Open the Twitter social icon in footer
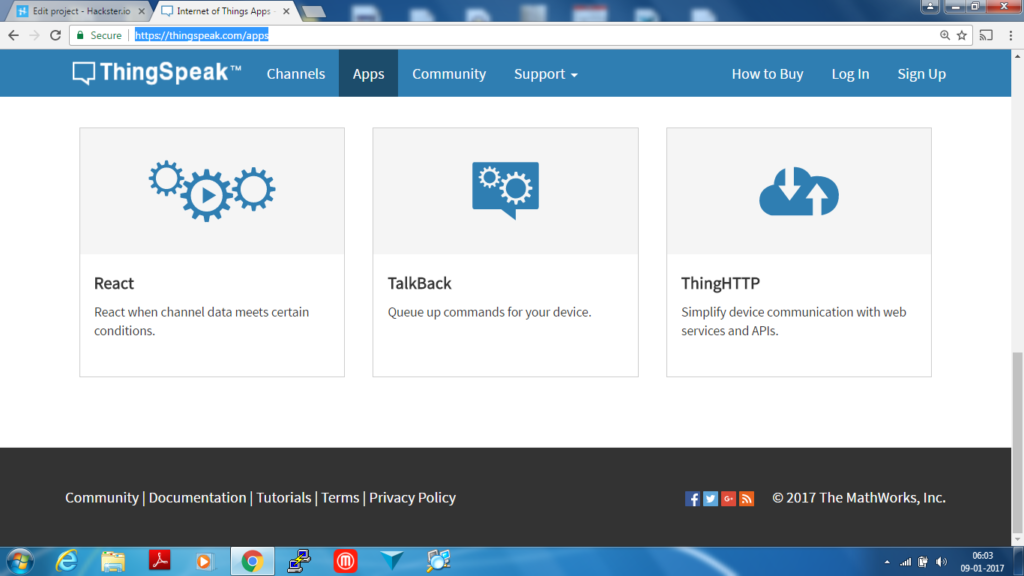This screenshot has width=1024, height=576. pos(711,498)
